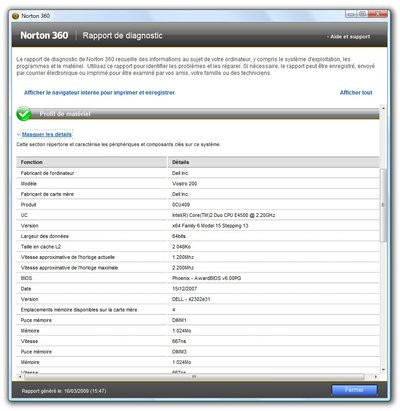Image resolution: width=400 pixels, height=411 pixels.
Task: Click the horizontal scrollbar thumb
Action: coord(194,377)
